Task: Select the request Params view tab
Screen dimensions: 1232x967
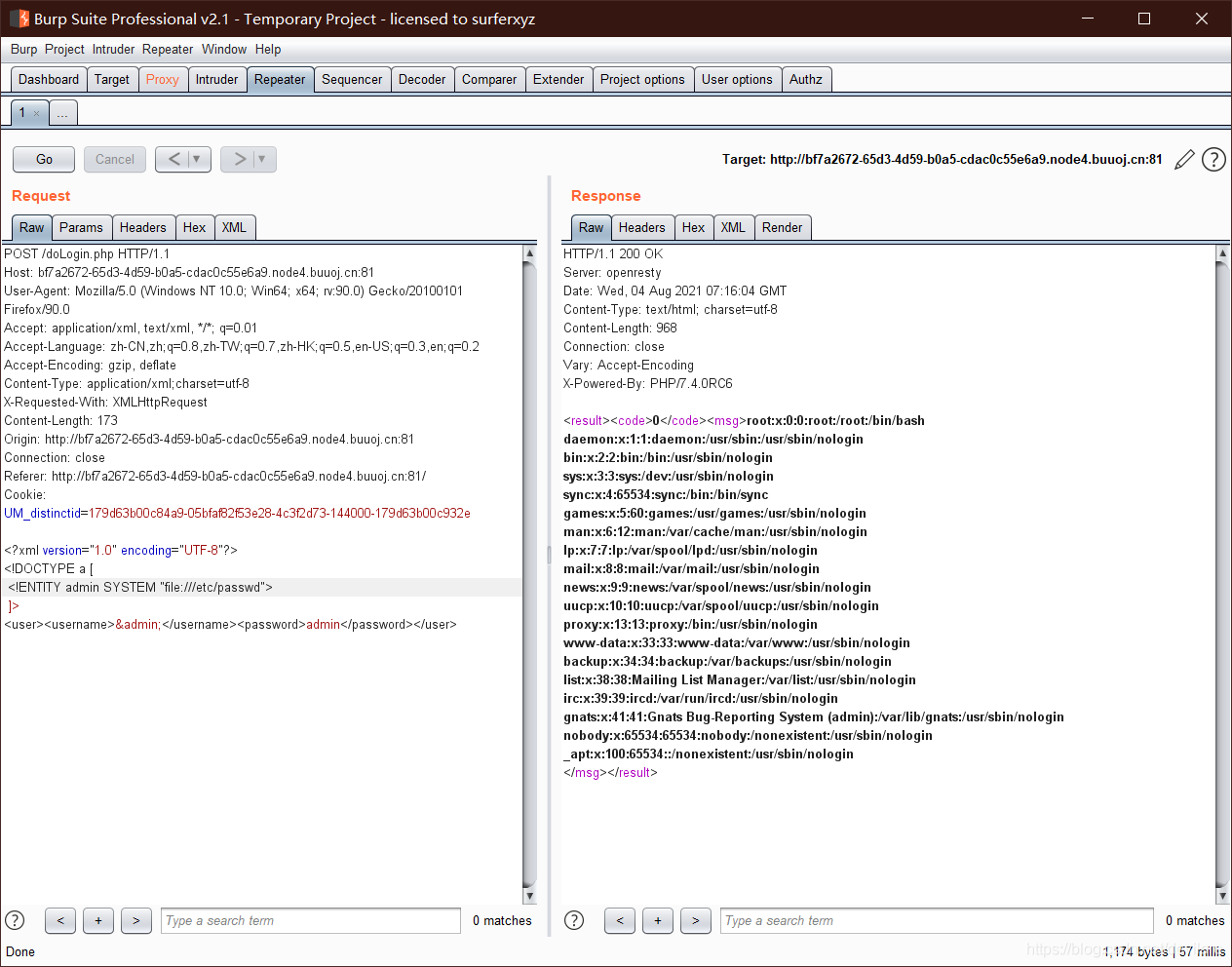Action: [x=81, y=228]
